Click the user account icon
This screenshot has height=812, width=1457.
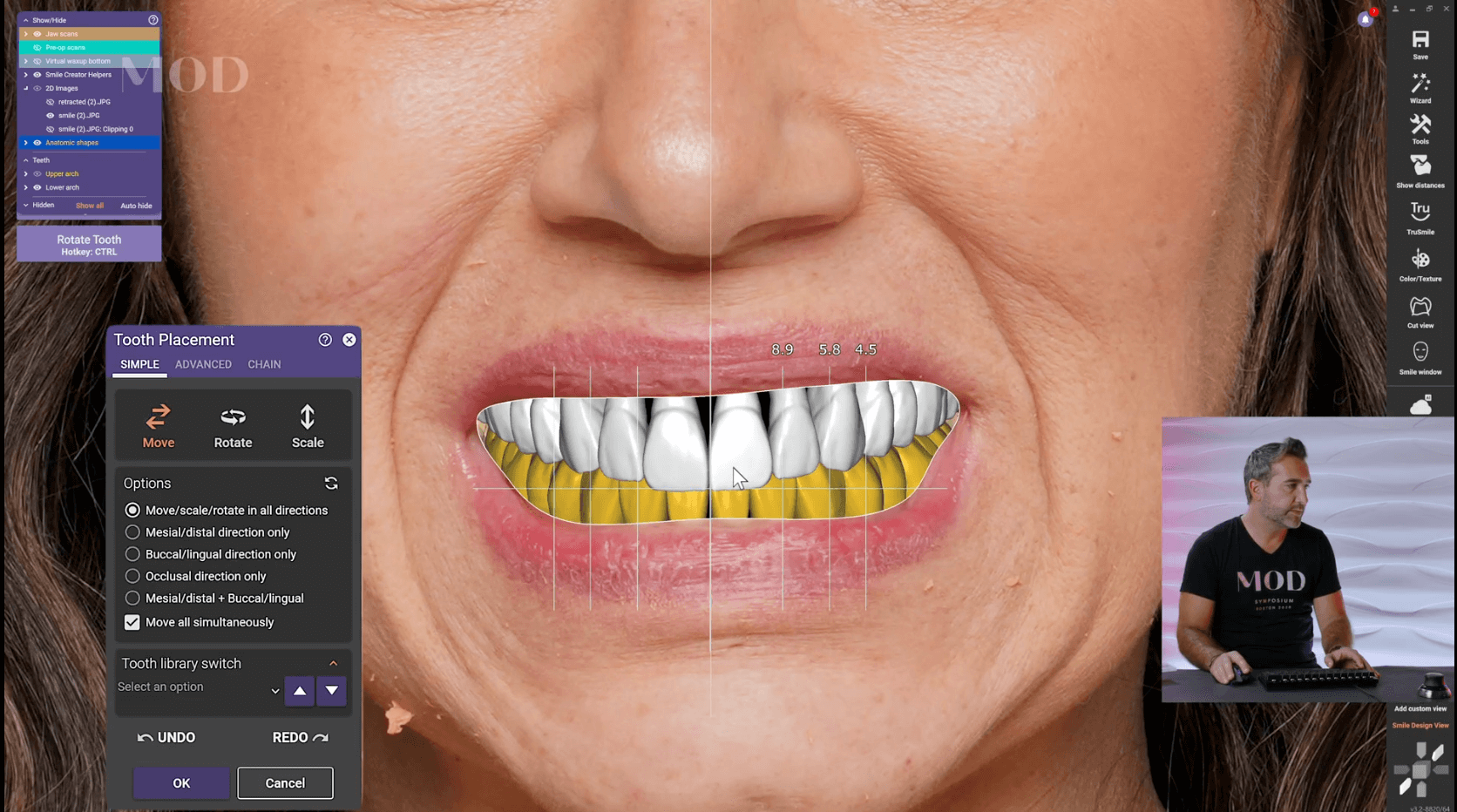click(x=1395, y=9)
